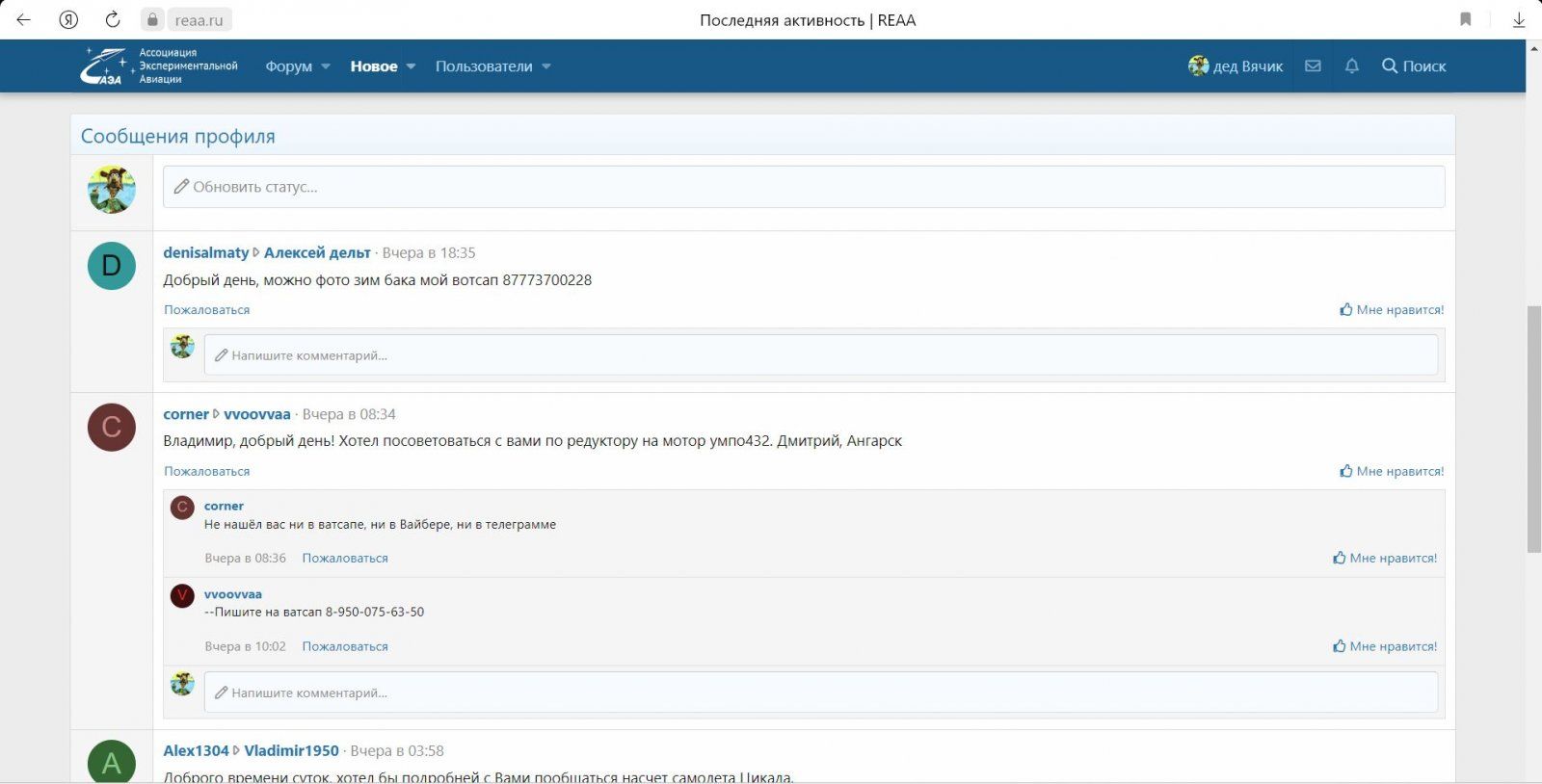
Task: Expand the Новое dropdown arrow
Action: click(411, 66)
